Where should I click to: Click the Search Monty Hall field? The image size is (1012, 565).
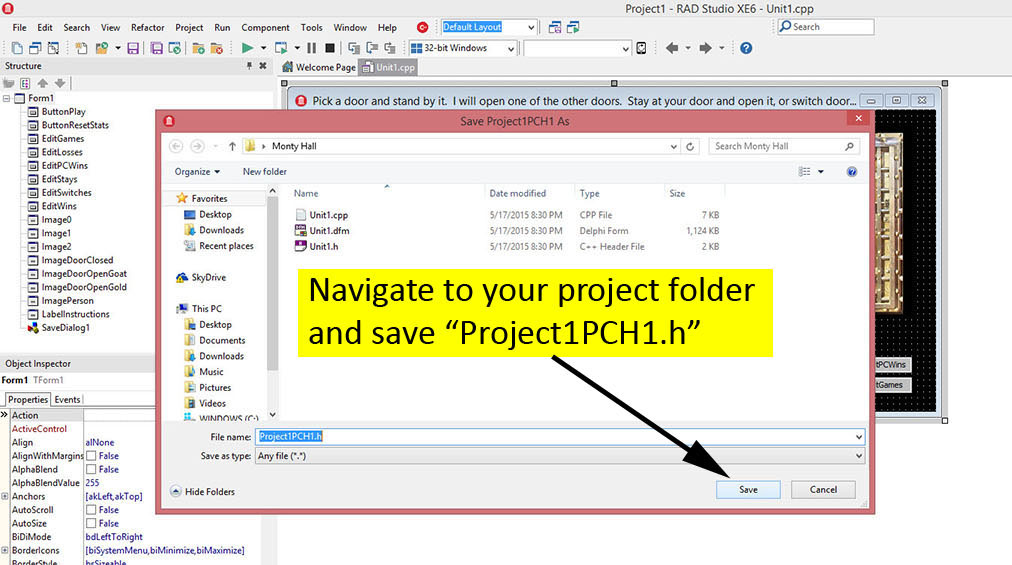[x=784, y=147]
